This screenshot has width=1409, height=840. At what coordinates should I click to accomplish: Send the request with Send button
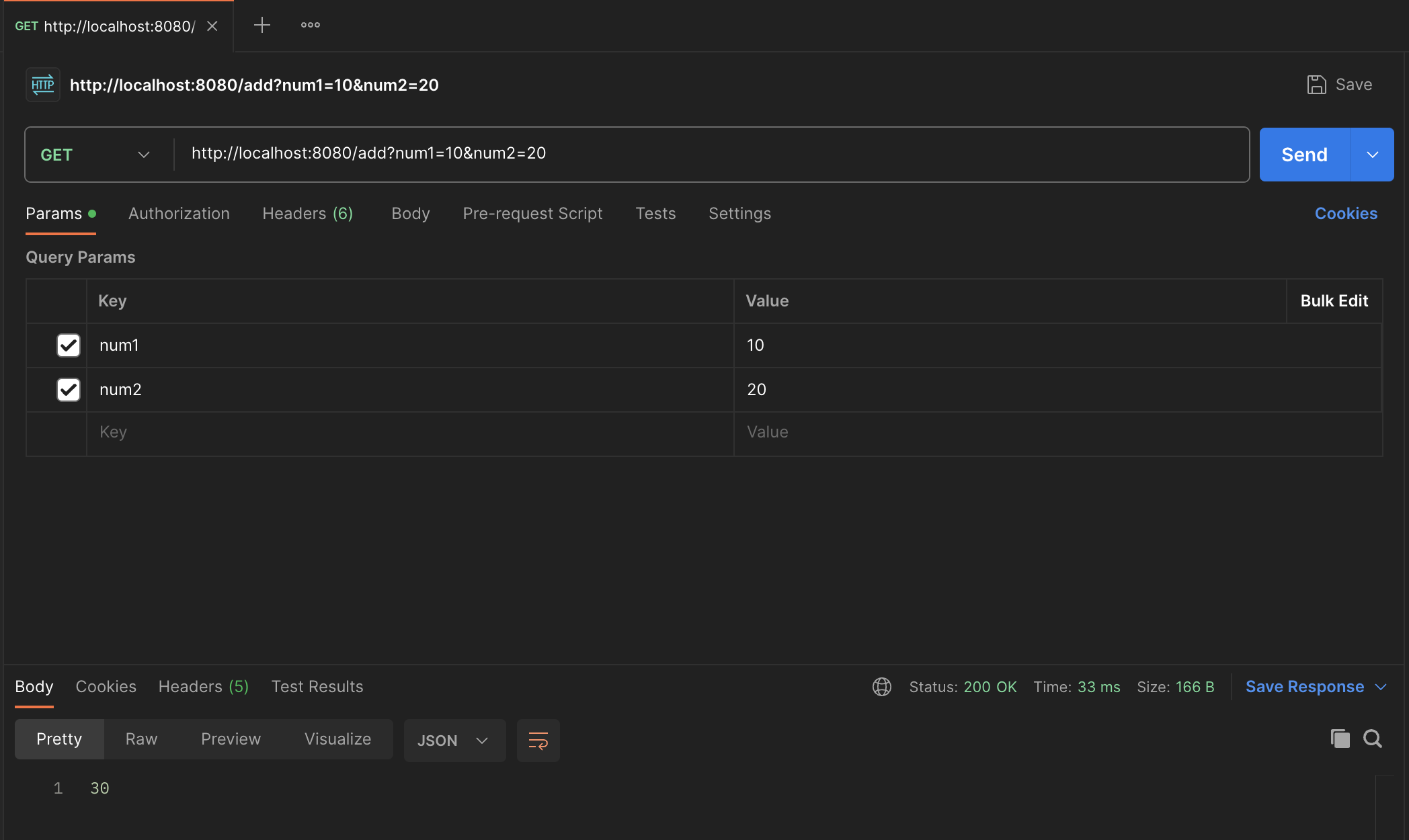[1304, 155]
